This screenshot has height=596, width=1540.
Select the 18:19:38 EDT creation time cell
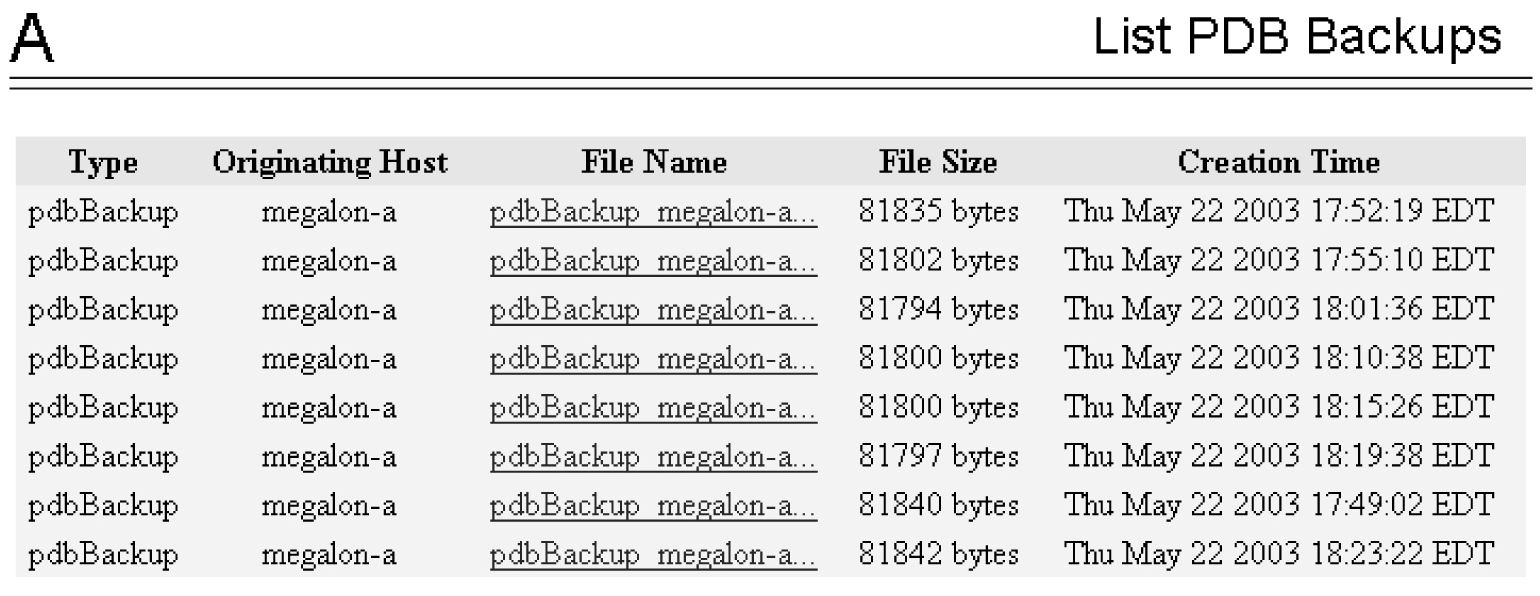(1278, 456)
